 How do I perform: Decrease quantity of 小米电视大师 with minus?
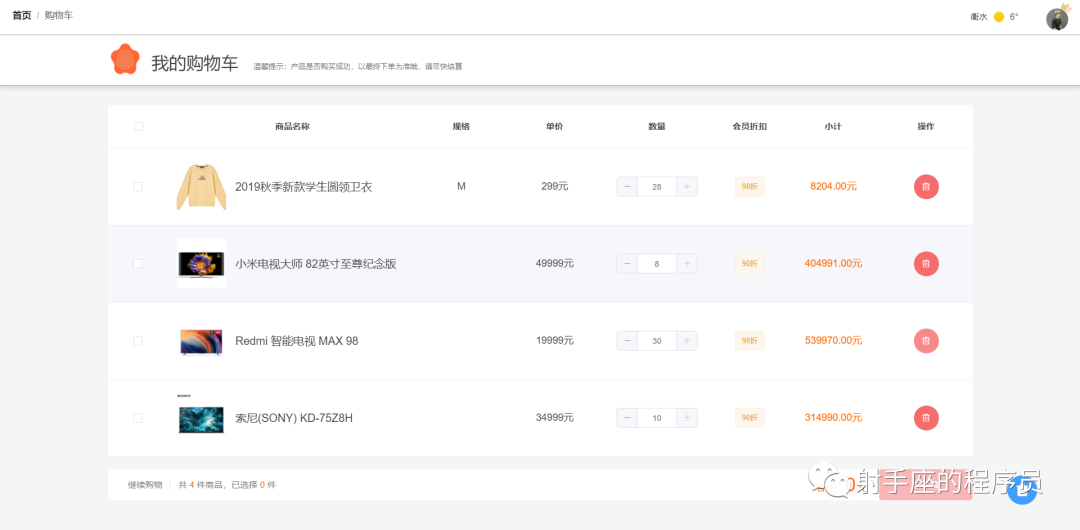pos(627,264)
